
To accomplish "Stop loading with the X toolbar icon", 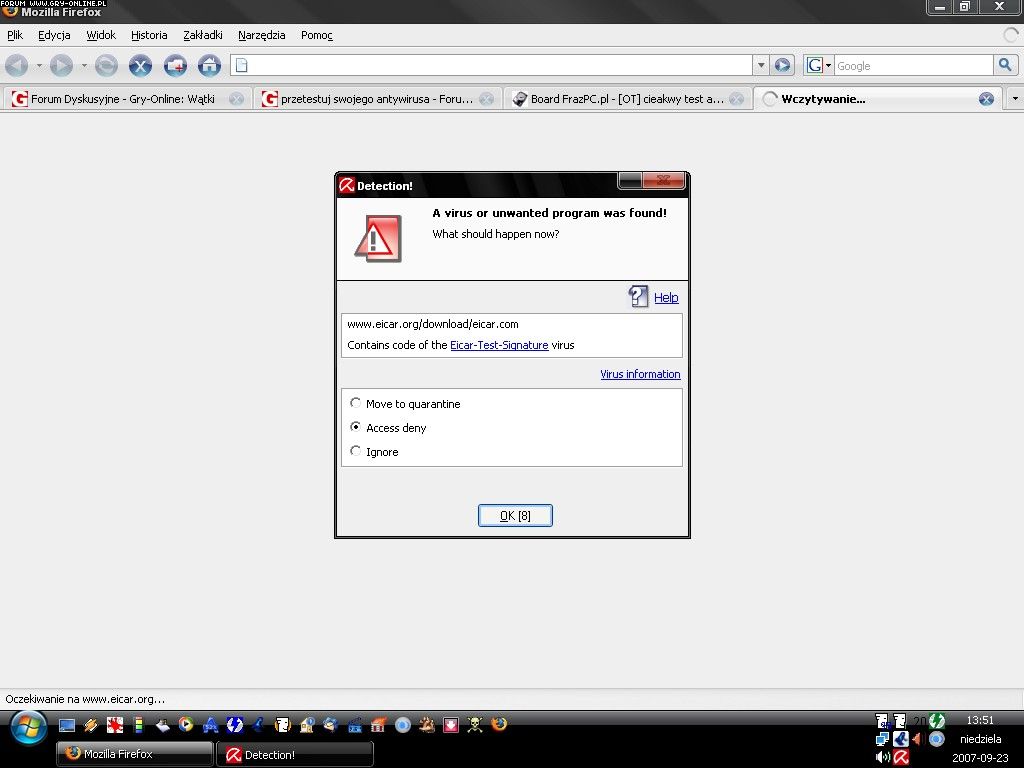I will 140,65.
